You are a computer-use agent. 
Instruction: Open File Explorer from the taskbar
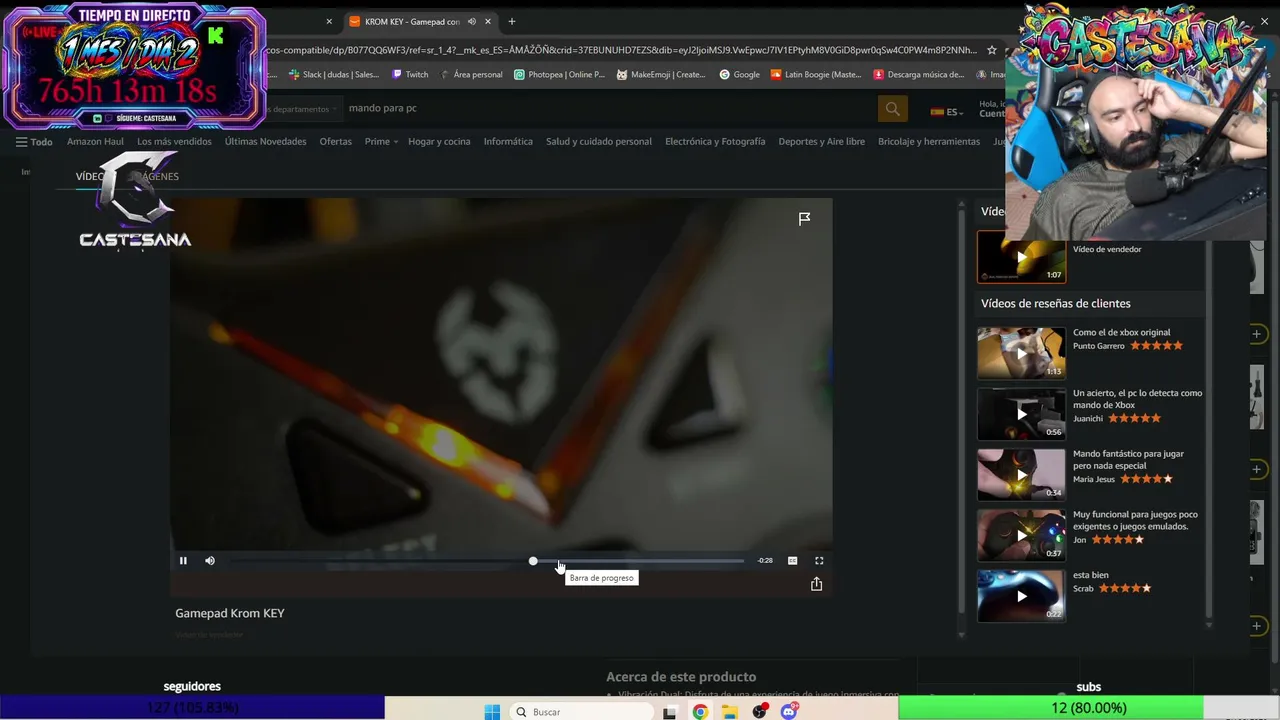click(730, 712)
